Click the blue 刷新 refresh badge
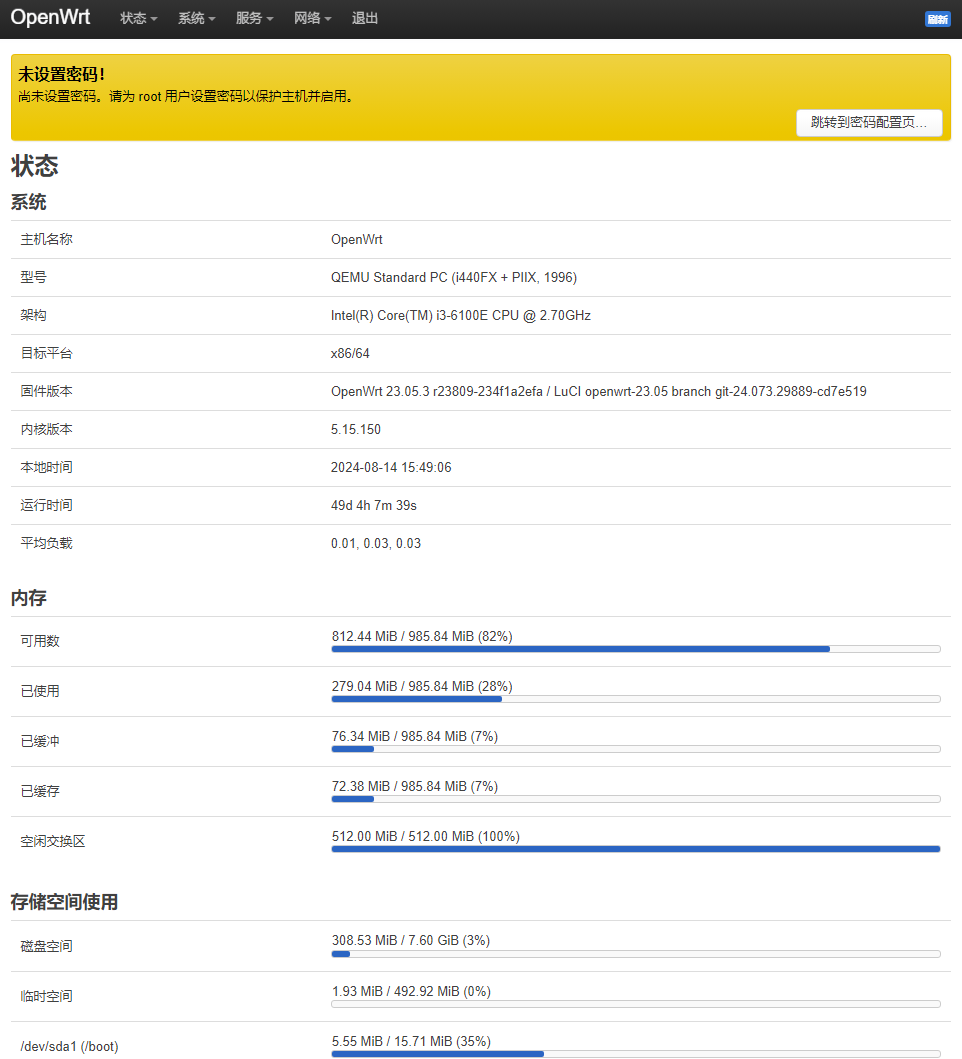This screenshot has height=1059, width=962. click(937, 19)
